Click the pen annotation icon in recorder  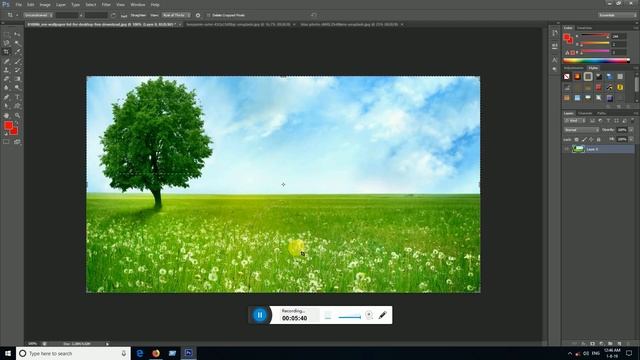point(382,315)
